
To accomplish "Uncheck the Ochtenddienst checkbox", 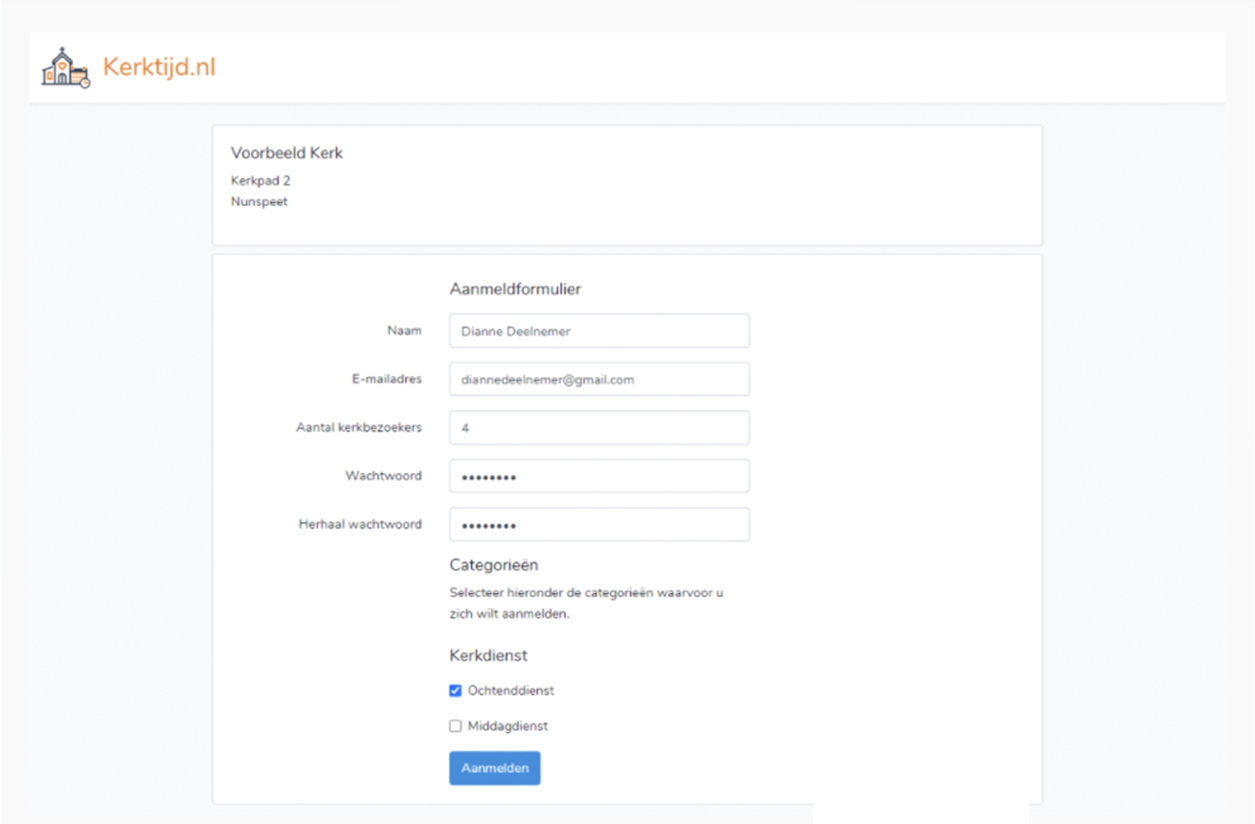I will 456,691.
